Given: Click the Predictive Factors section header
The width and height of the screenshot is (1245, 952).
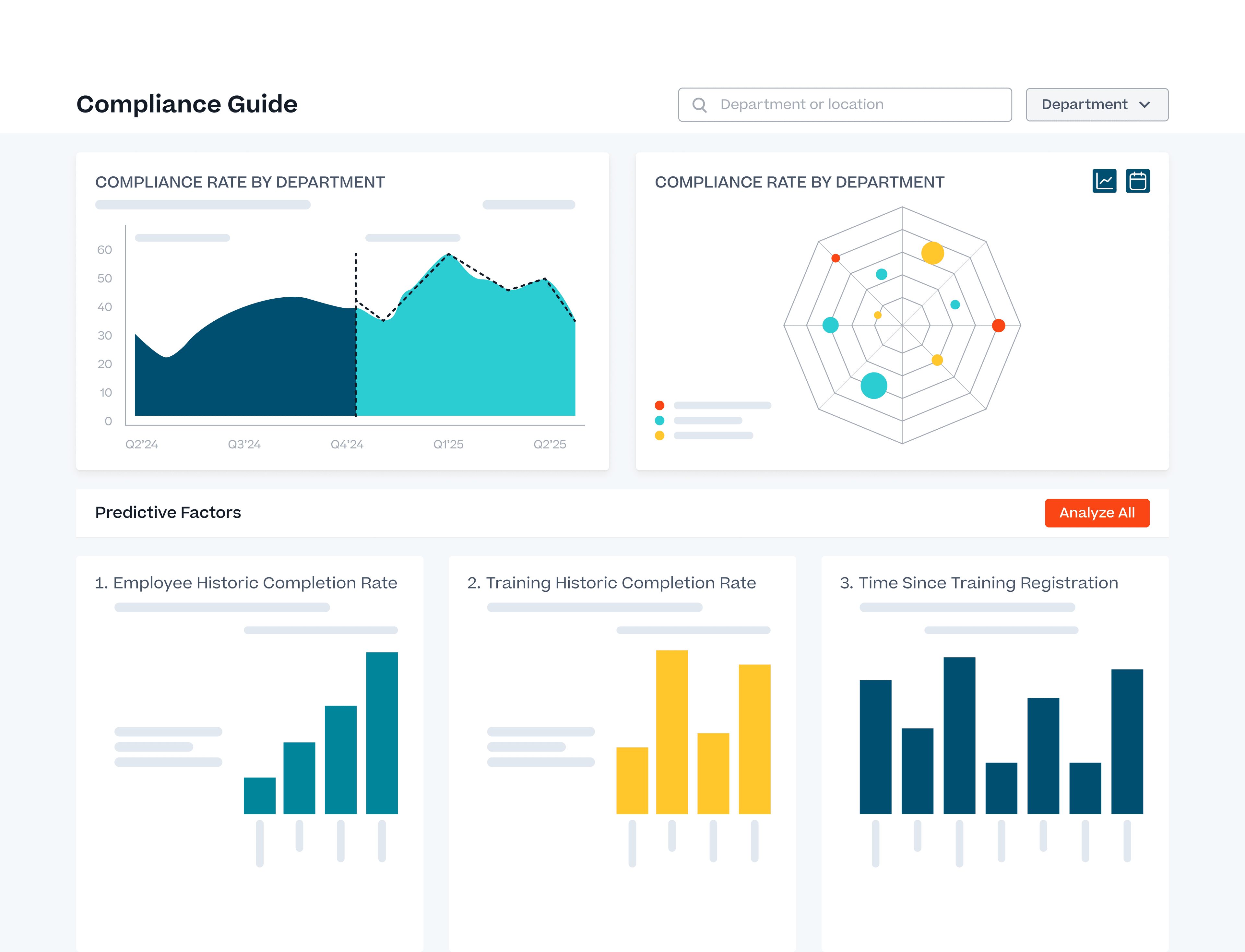Looking at the screenshot, I should point(168,512).
